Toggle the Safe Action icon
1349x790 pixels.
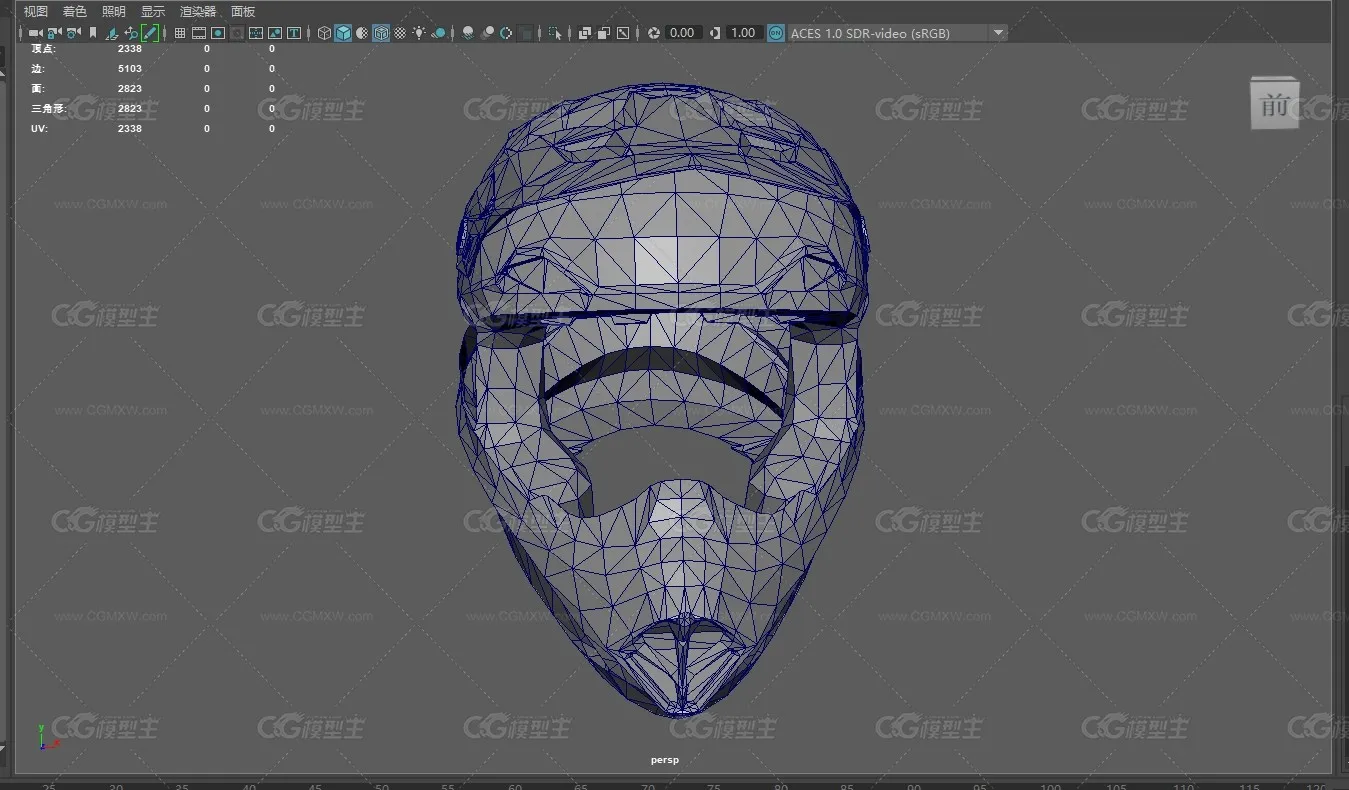coord(275,33)
